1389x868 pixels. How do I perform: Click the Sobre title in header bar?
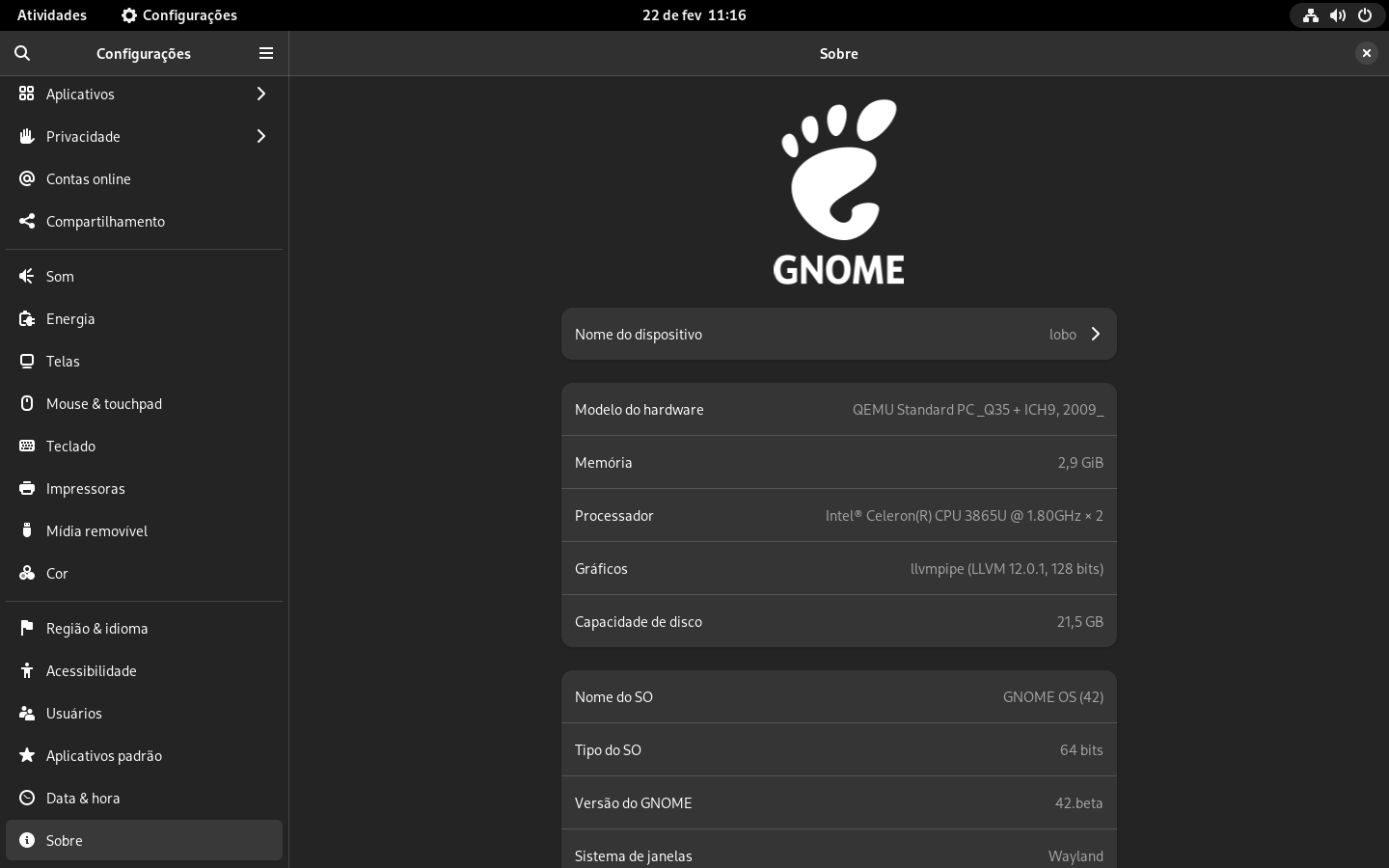(839, 54)
